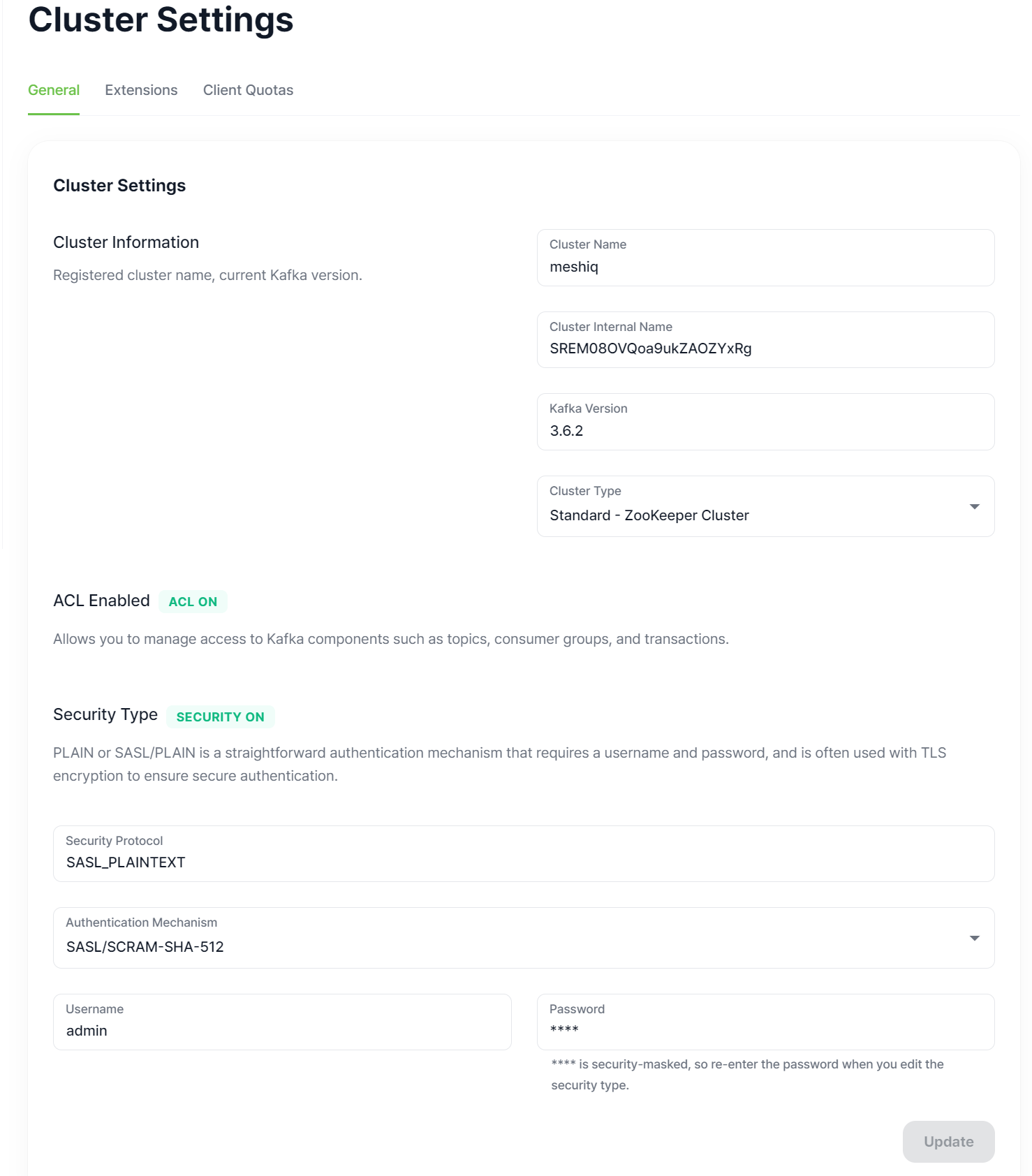1032x1176 pixels.
Task: Click the SECURITY ON status badge
Action: (220, 716)
